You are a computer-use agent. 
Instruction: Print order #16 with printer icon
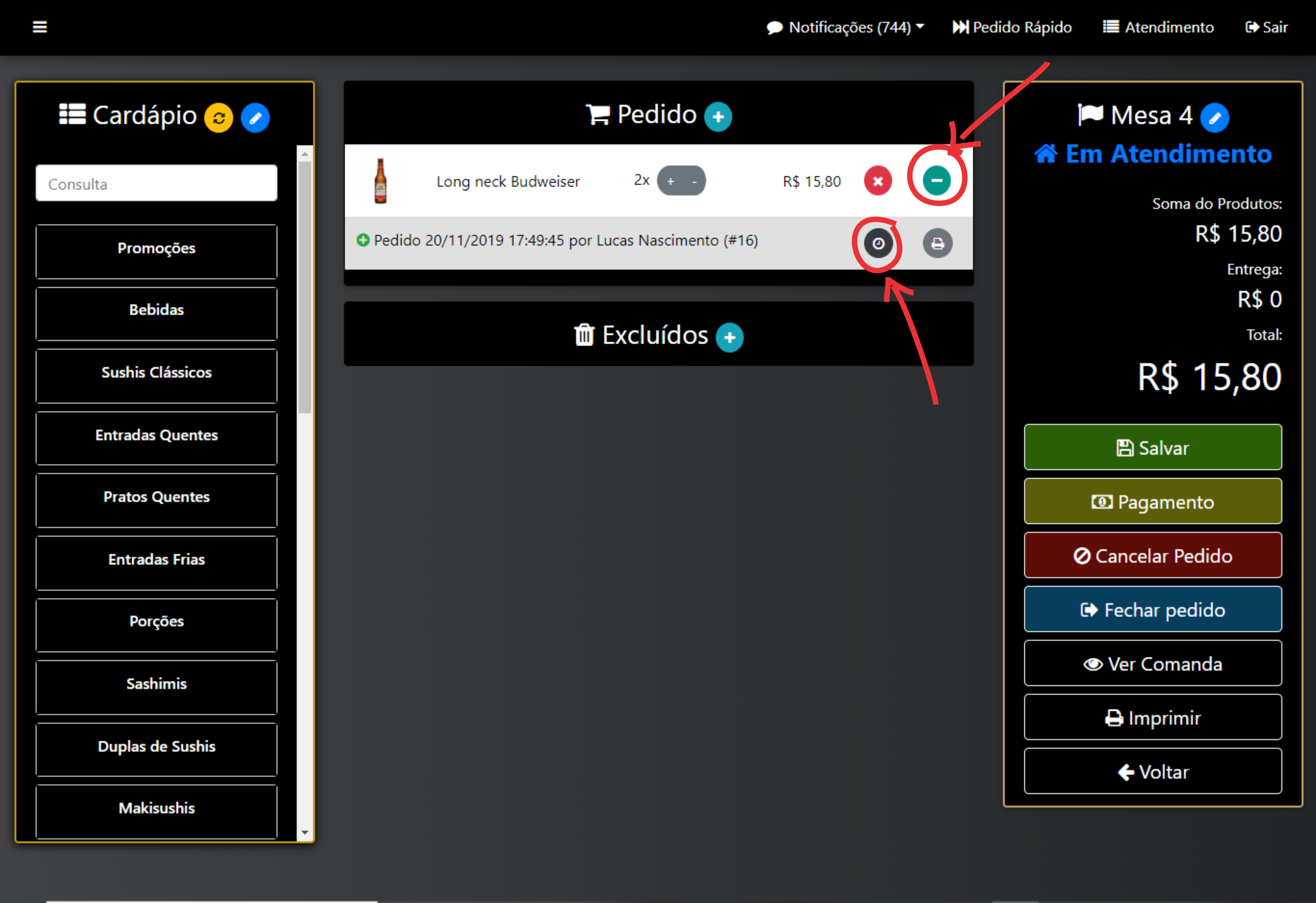click(x=938, y=244)
